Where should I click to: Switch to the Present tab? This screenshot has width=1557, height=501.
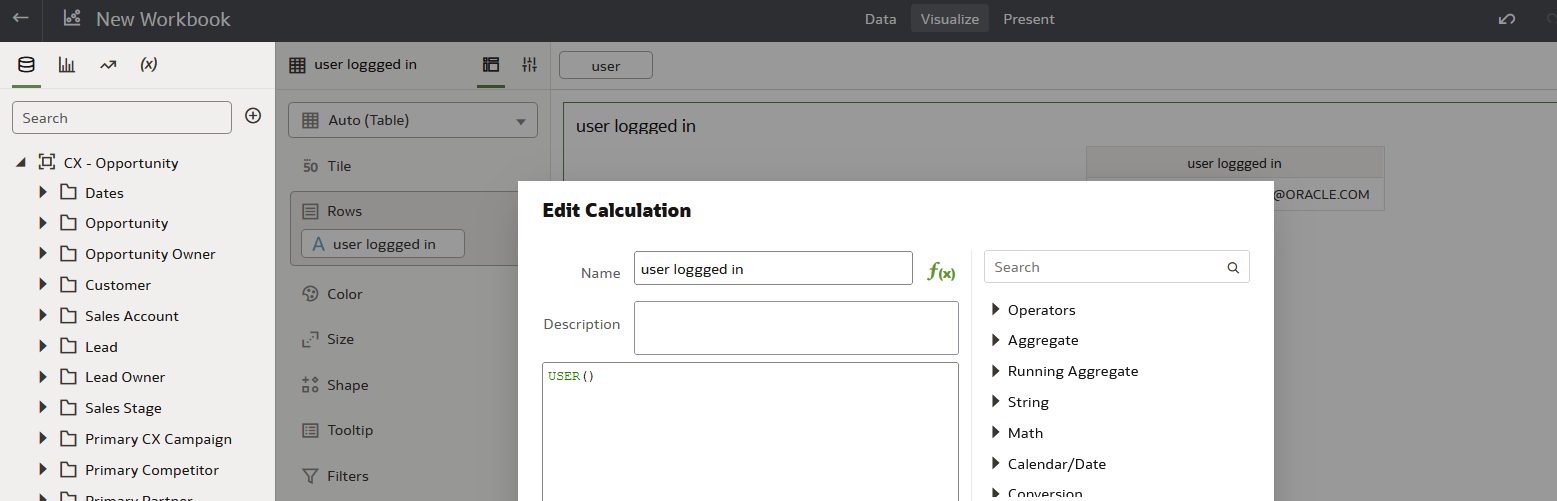pos(1029,19)
